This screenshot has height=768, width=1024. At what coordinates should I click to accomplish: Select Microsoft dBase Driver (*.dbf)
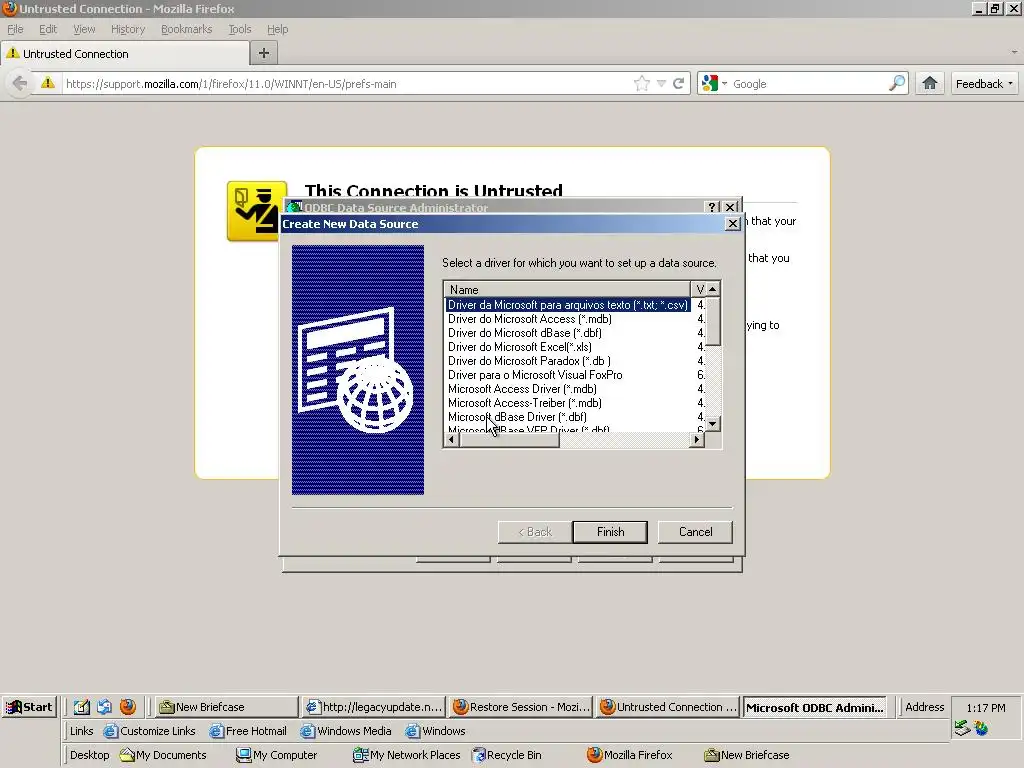[x=517, y=417]
